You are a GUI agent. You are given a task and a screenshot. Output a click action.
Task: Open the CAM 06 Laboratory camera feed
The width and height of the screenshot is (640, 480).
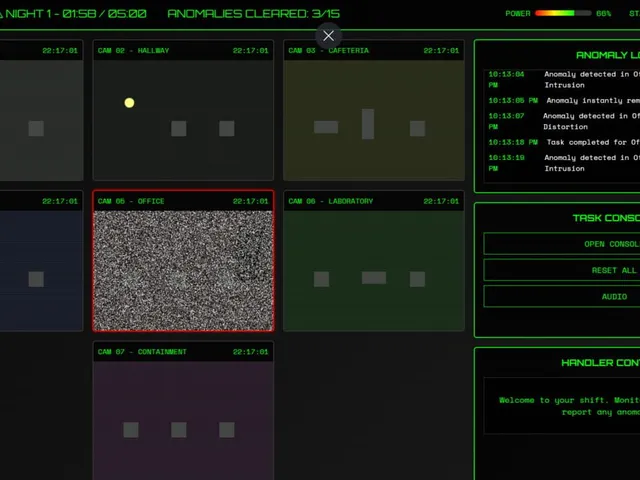click(374, 260)
